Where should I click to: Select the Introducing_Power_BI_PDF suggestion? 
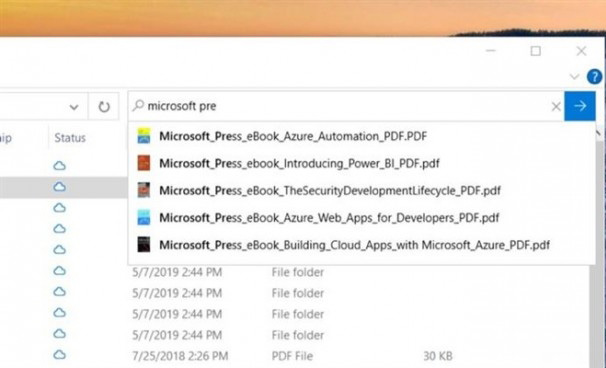coord(362,163)
